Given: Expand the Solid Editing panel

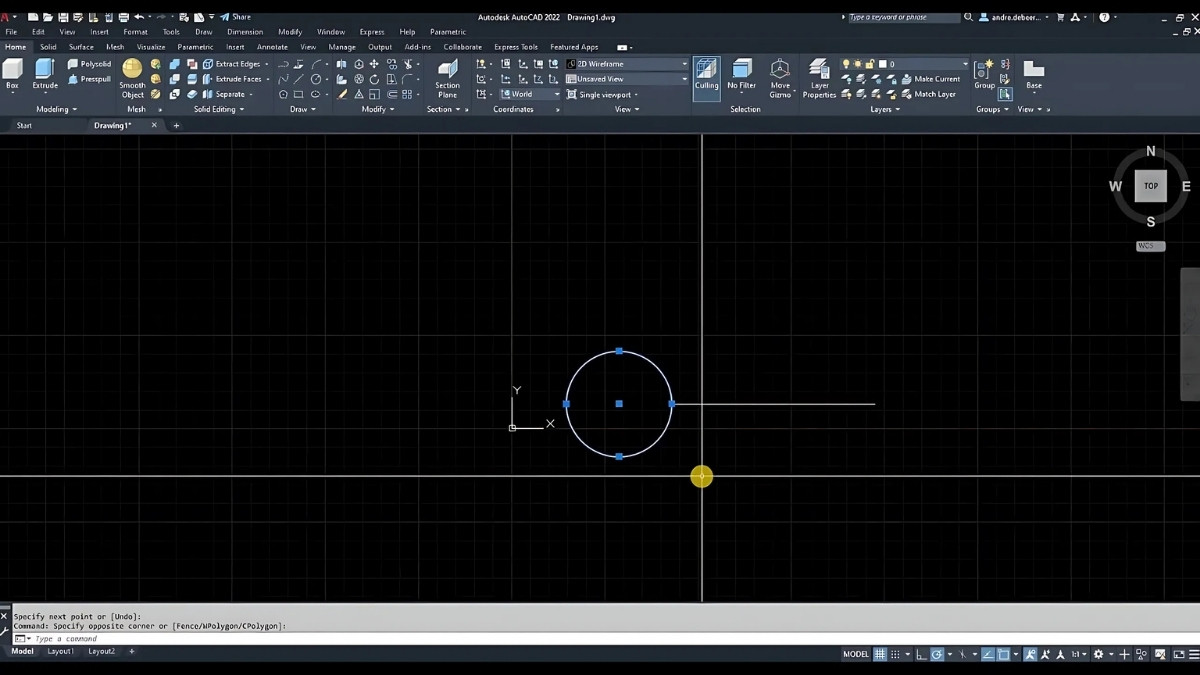Looking at the screenshot, I should (218, 109).
